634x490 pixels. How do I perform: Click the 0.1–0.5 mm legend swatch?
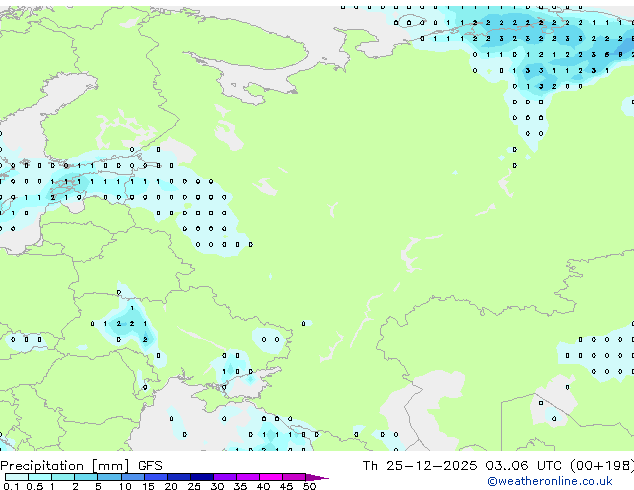[x=17, y=477]
